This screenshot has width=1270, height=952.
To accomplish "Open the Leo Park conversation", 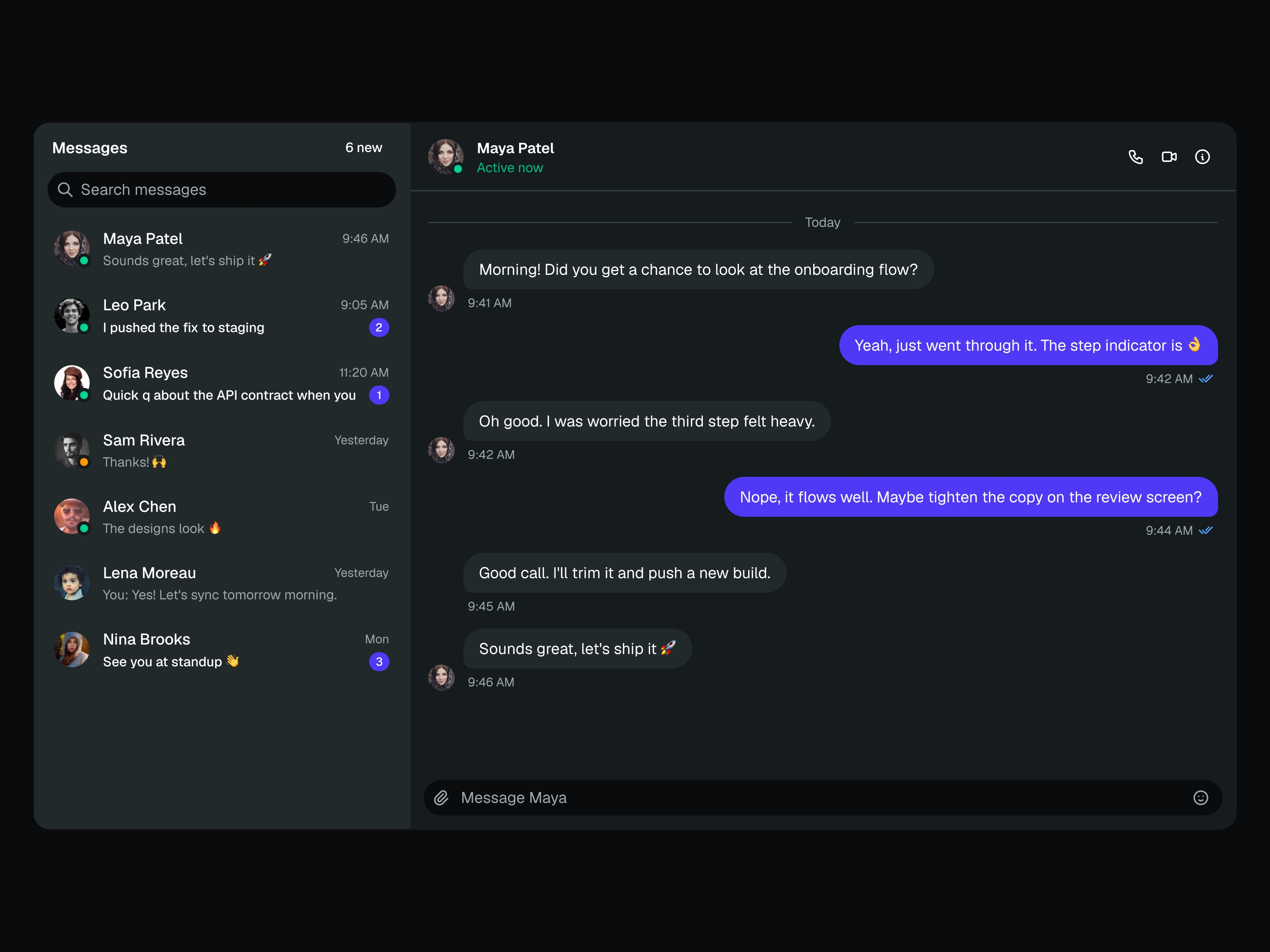I will pyautogui.click(x=221, y=316).
